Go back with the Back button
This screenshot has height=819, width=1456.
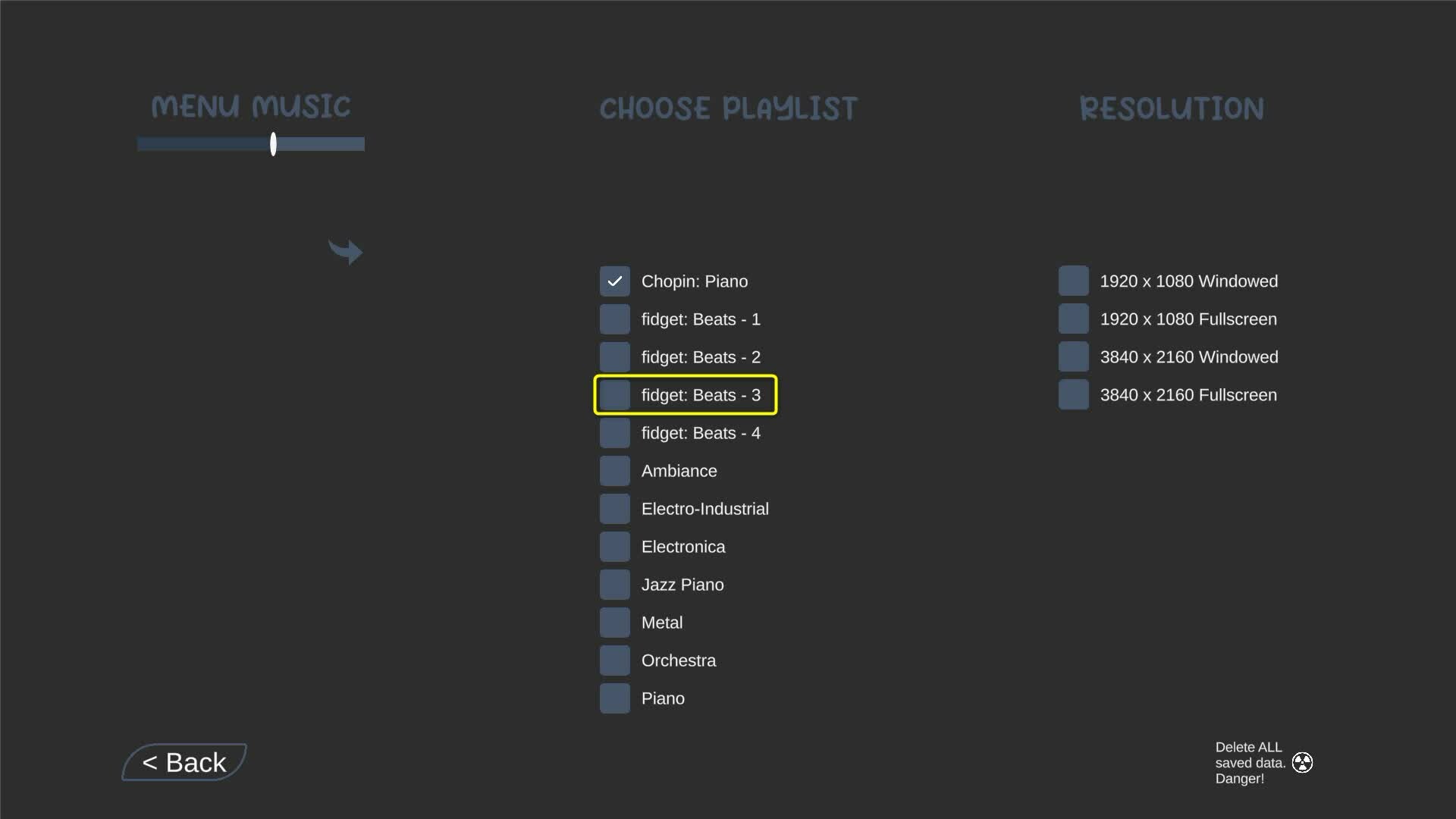coord(184,762)
